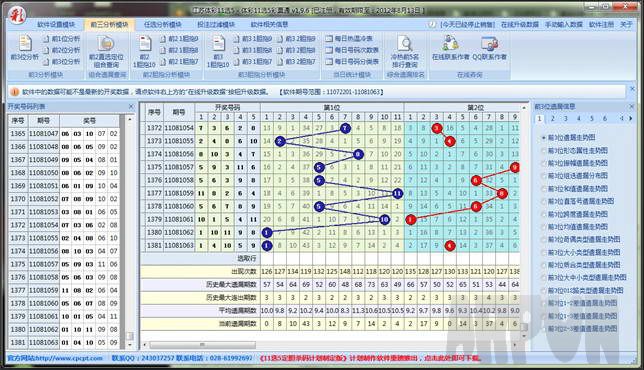The height and width of the screenshot is (370, 644).
Task: Open the 每日热温冷表 item
Action: (x=349, y=39)
